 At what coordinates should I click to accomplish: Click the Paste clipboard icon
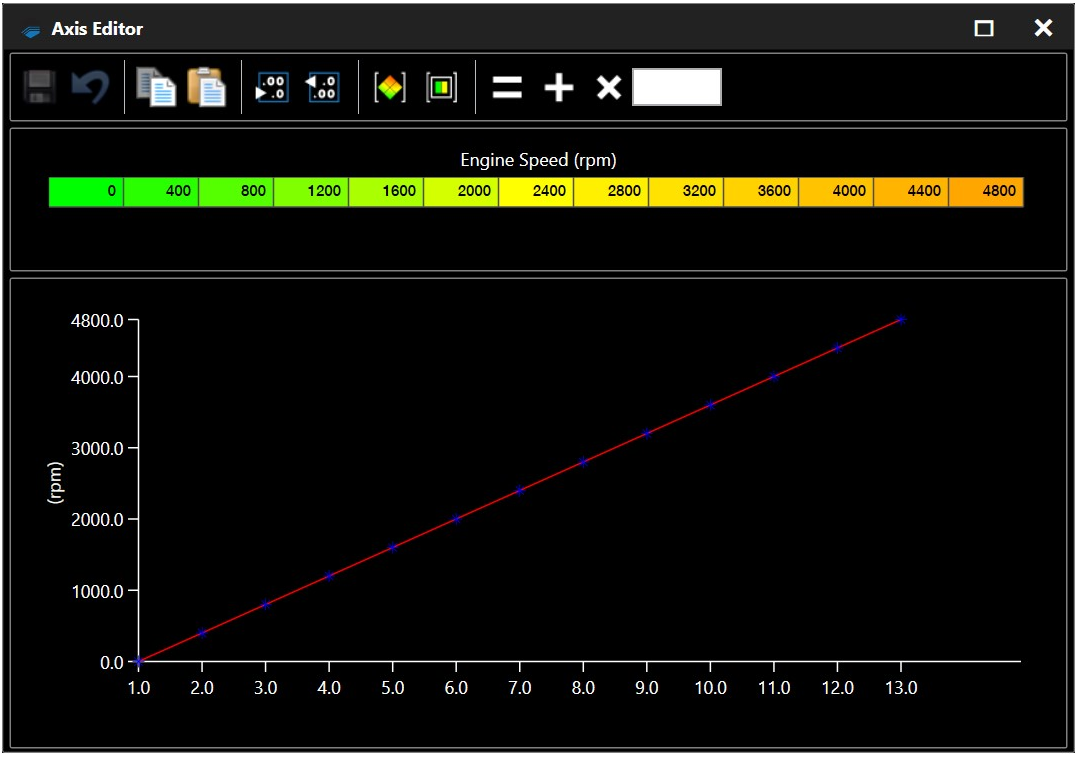[206, 88]
